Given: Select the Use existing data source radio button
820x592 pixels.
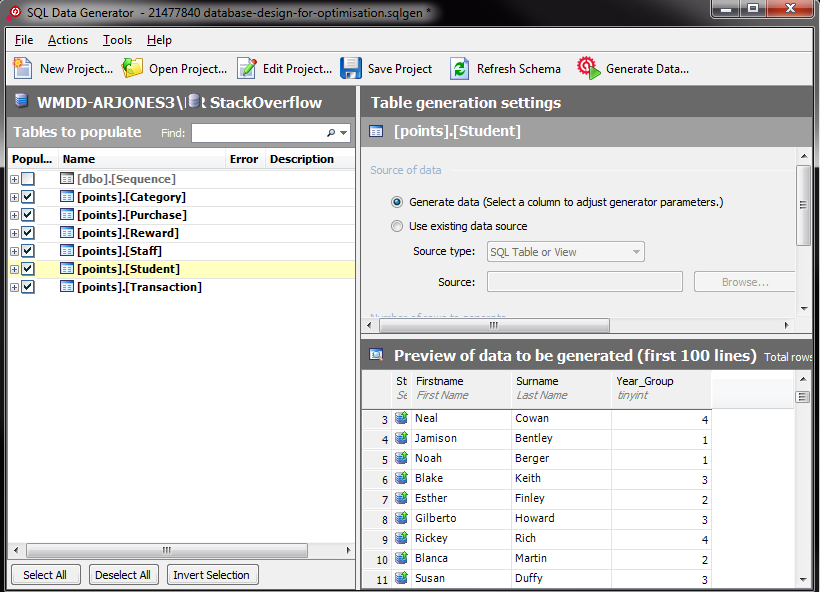Looking at the screenshot, I should (397, 226).
